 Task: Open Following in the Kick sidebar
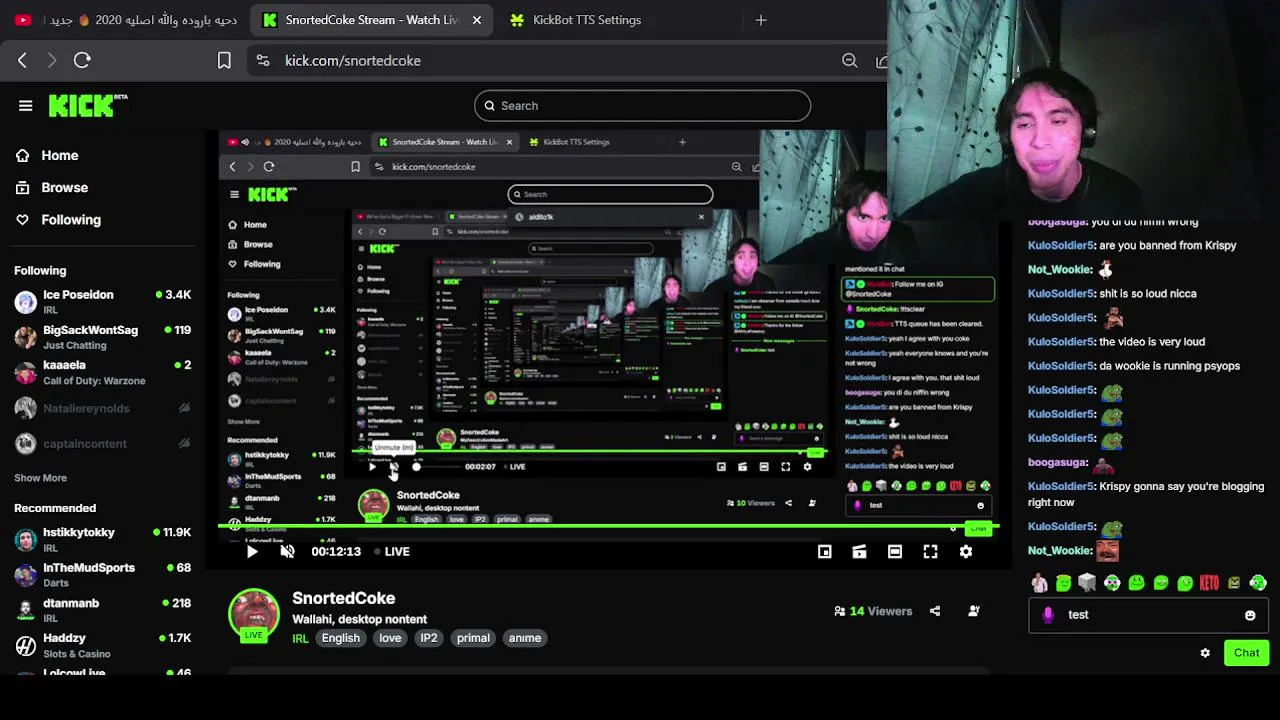pos(58,219)
